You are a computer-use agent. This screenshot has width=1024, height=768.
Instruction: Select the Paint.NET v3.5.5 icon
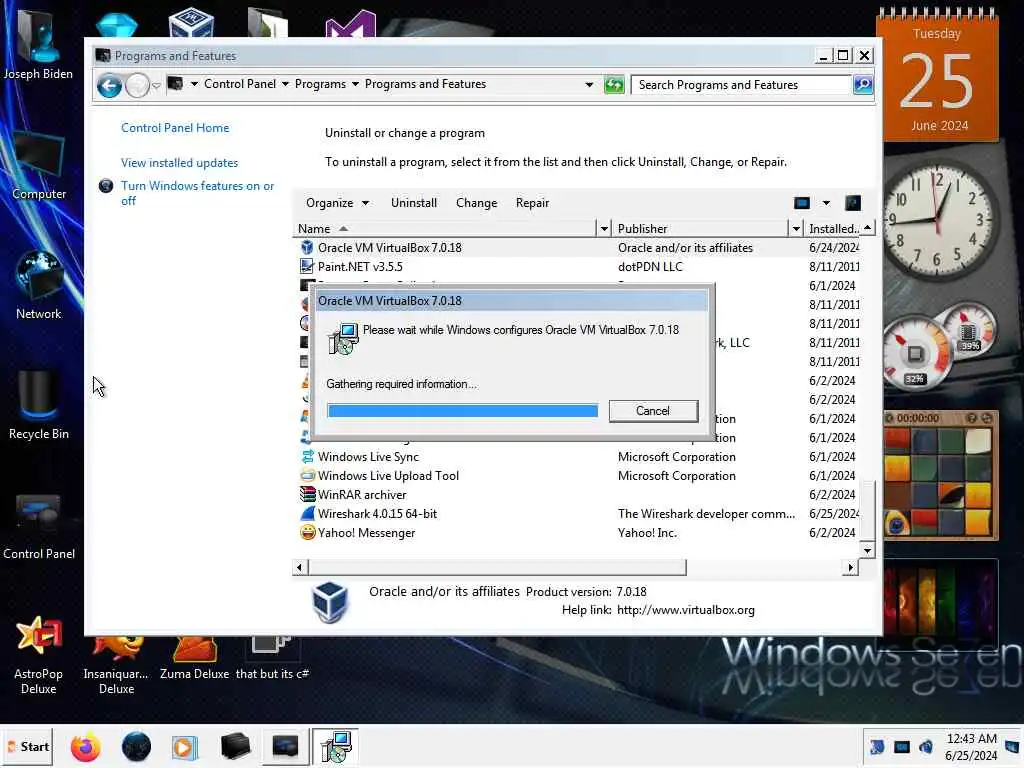point(307,266)
